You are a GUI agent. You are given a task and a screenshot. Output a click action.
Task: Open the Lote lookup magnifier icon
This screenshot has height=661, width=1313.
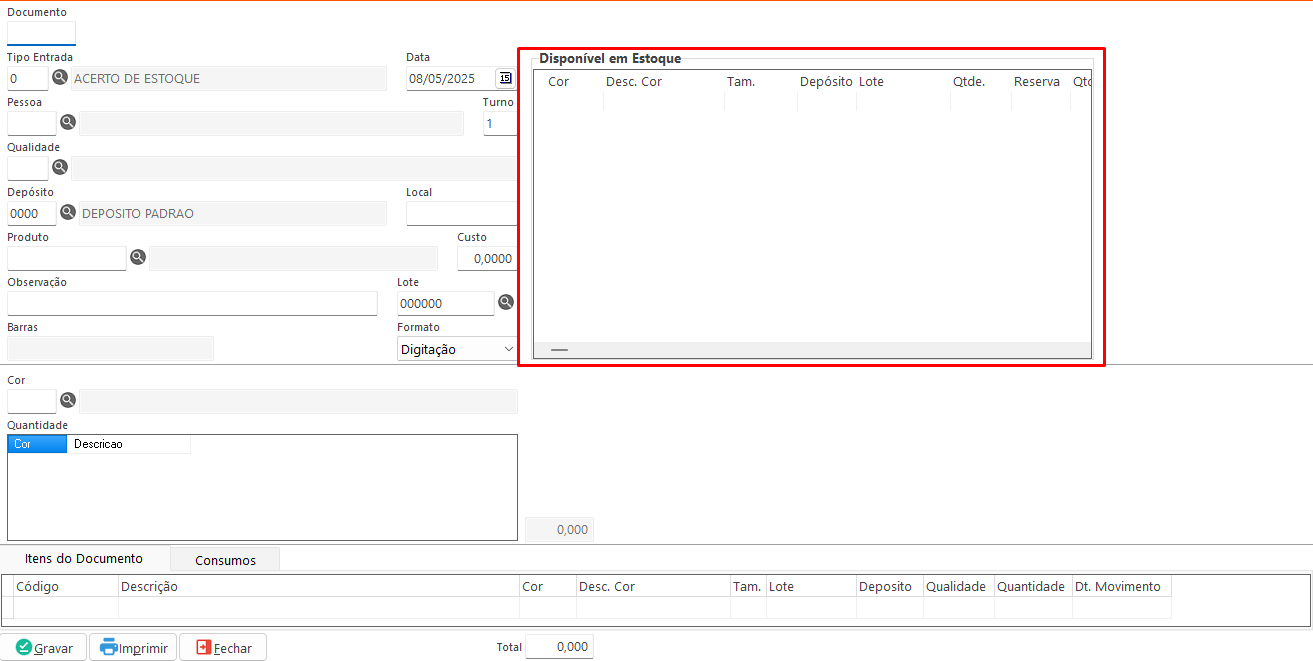(506, 302)
